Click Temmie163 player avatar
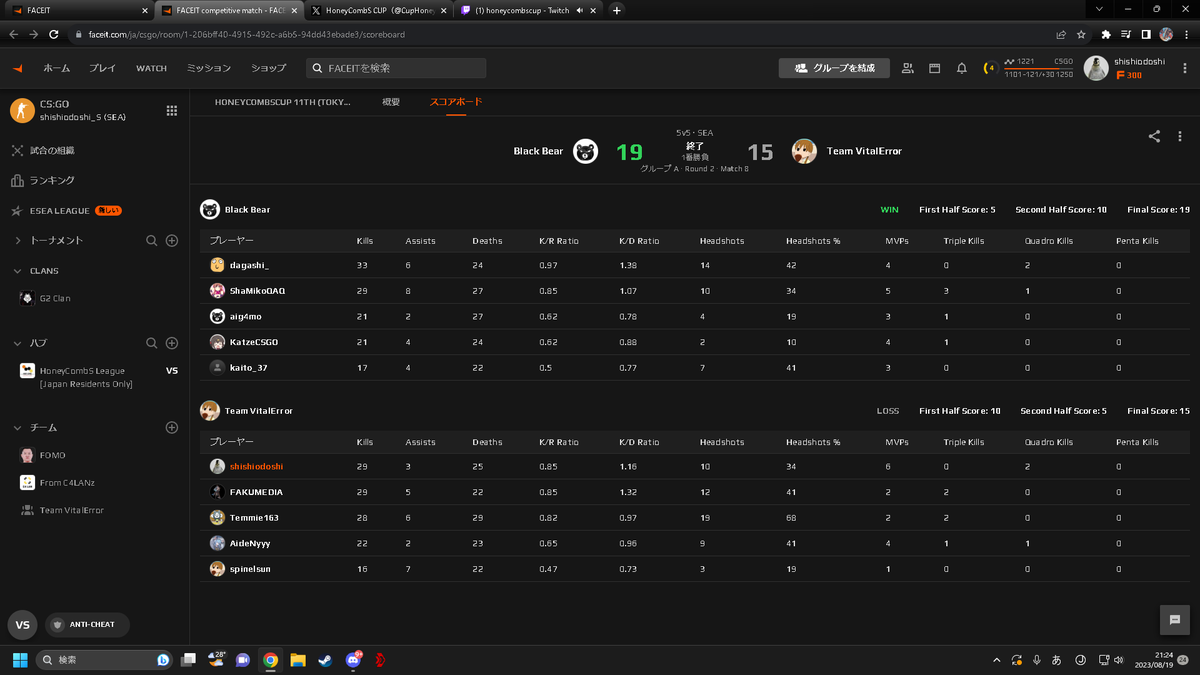This screenshot has width=1200, height=675. click(x=217, y=517)
